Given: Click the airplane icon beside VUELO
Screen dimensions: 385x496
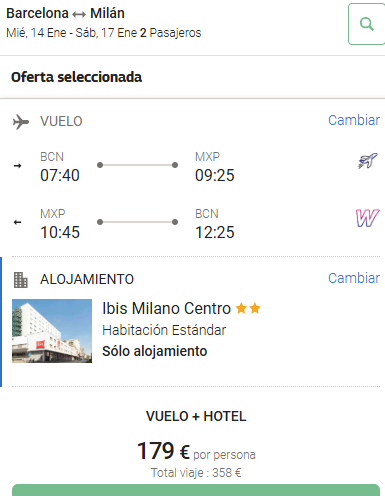Looking at the screenshot, I should point(21,122).
